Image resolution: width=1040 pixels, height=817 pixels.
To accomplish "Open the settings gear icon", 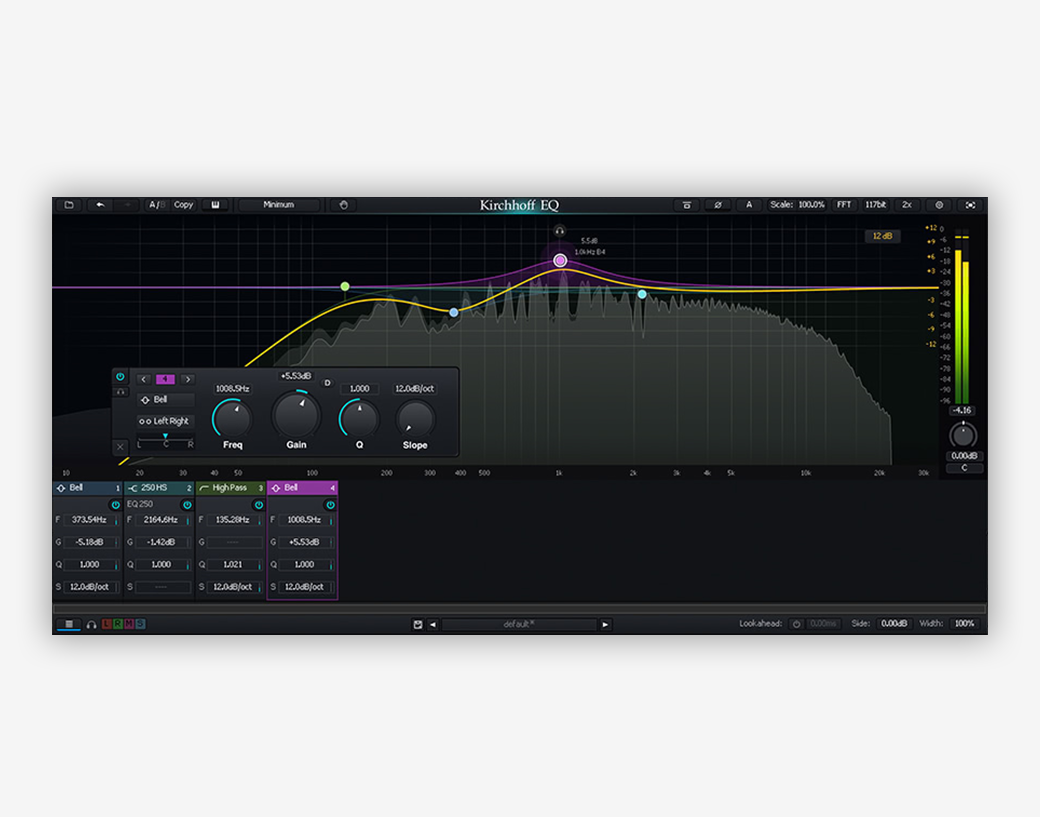I will tap(939, 205).
